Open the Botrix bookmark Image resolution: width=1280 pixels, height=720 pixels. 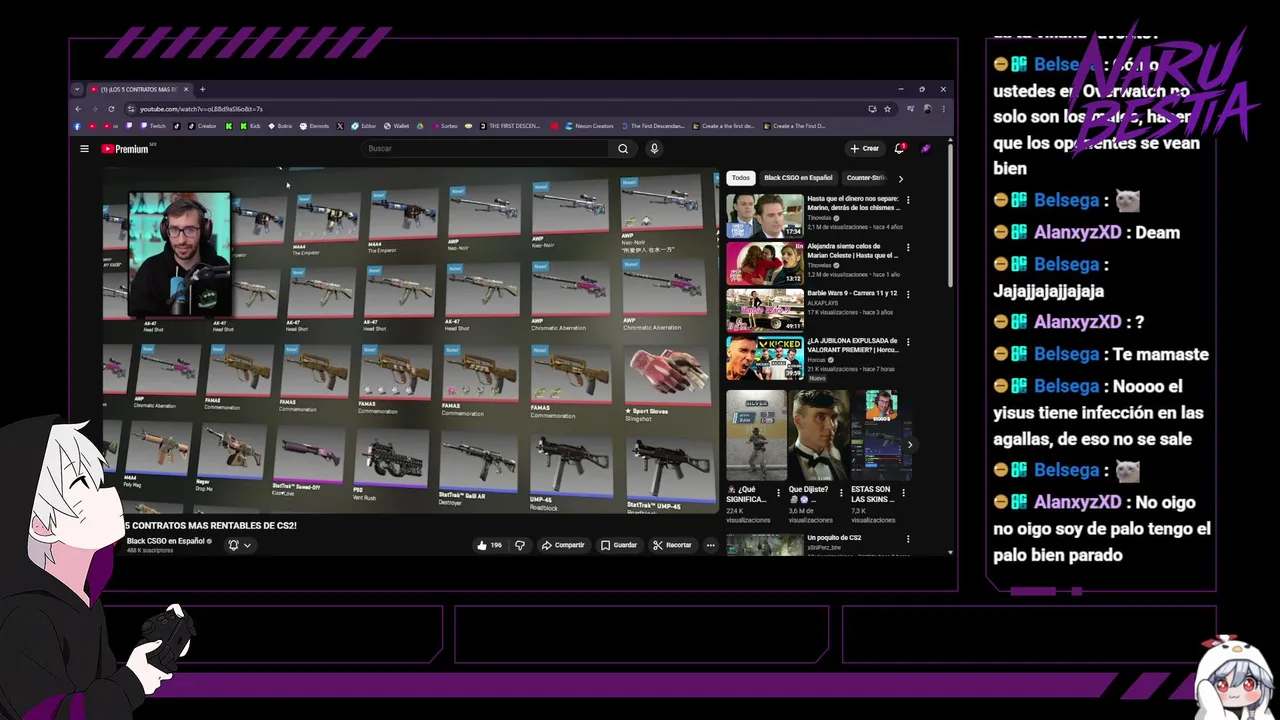tap(280, 126)
